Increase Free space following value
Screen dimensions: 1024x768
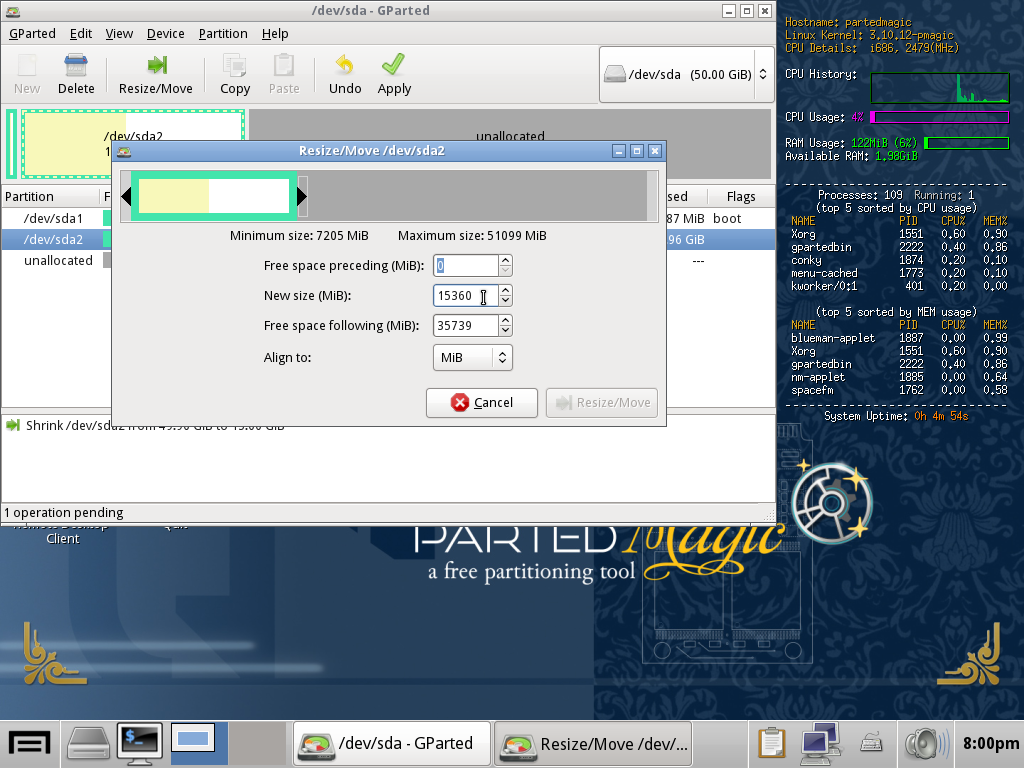point(505,320)
